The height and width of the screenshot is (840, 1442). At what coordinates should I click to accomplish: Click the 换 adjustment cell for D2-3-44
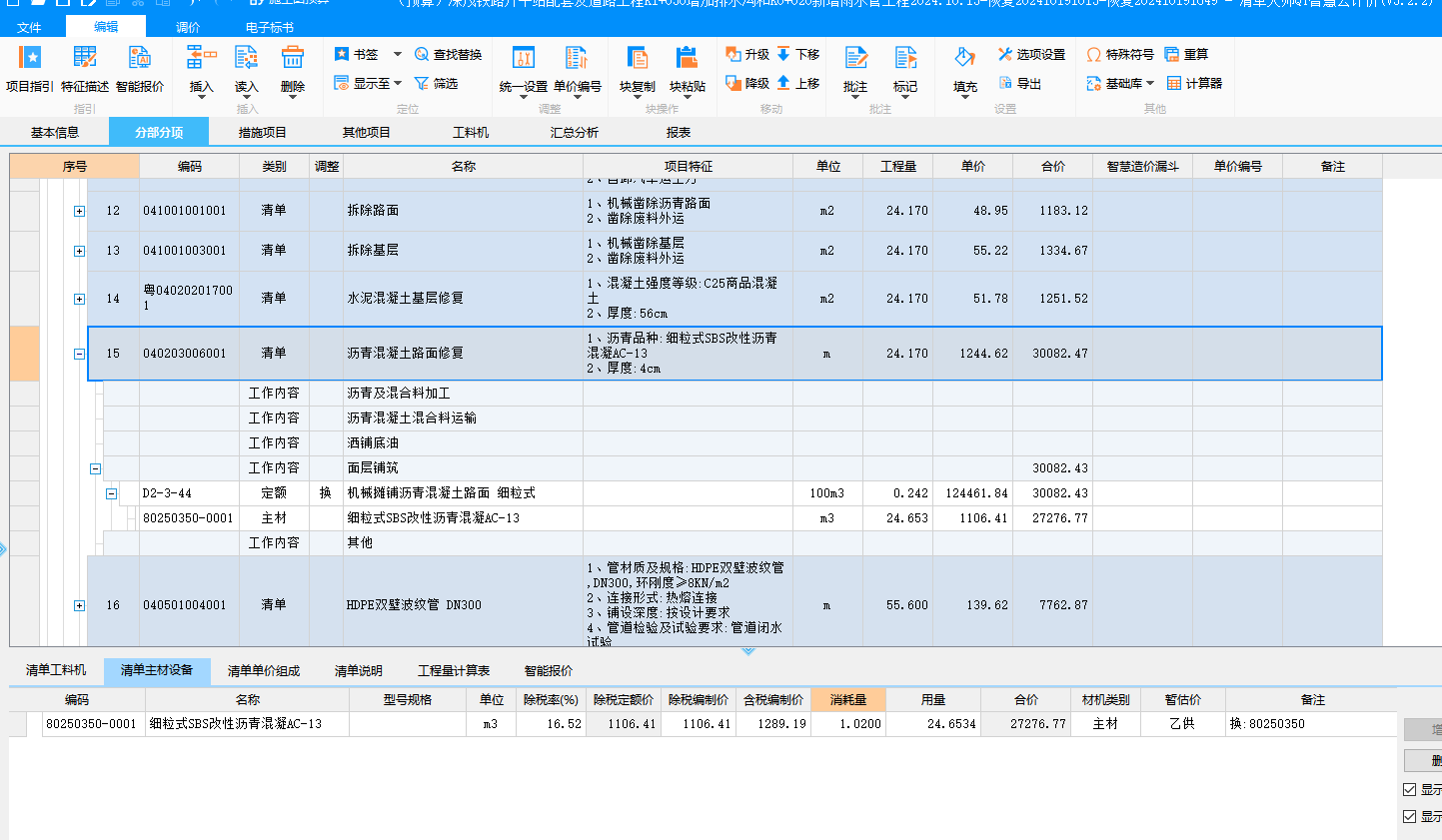point(326,493)
